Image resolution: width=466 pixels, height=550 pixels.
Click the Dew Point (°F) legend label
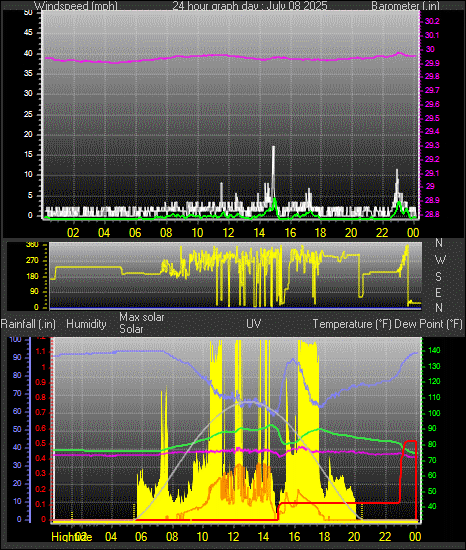click(428, 324)
